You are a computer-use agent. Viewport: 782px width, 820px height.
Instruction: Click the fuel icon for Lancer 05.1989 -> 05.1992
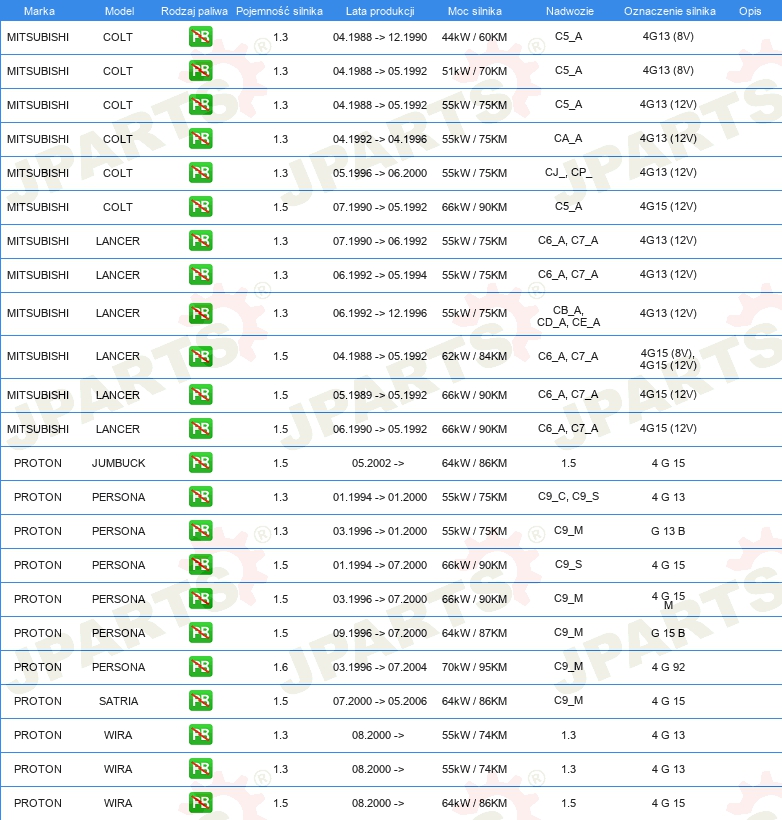tap(201, 395)
